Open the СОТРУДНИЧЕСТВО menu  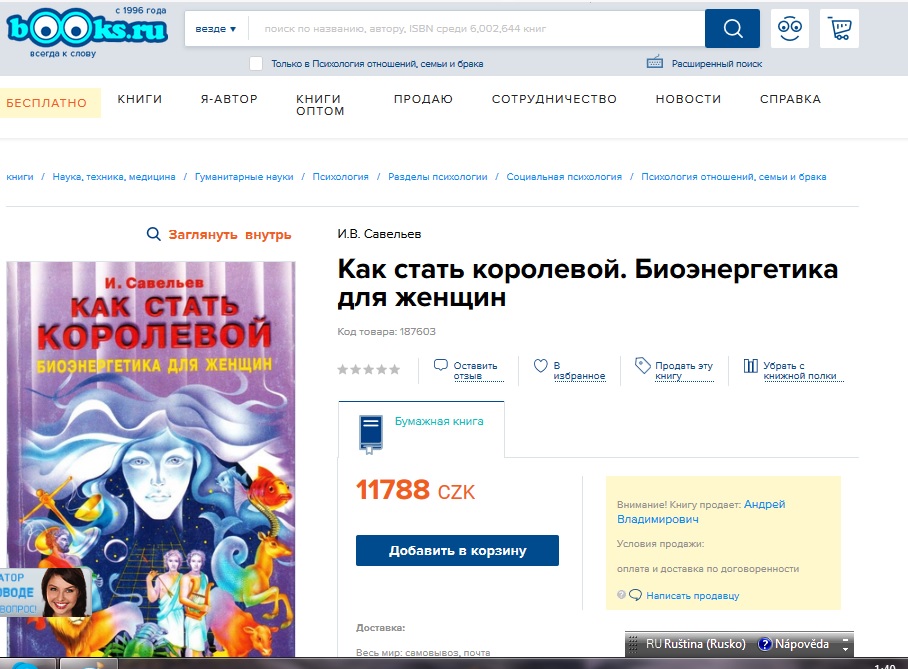pos(554,99)
